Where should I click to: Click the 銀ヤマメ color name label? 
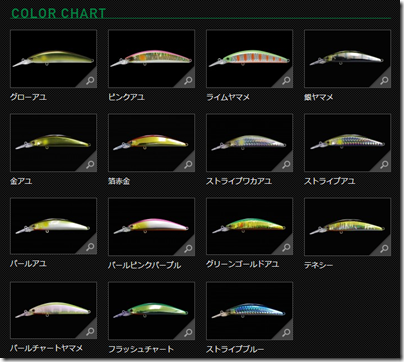point(319,97)
